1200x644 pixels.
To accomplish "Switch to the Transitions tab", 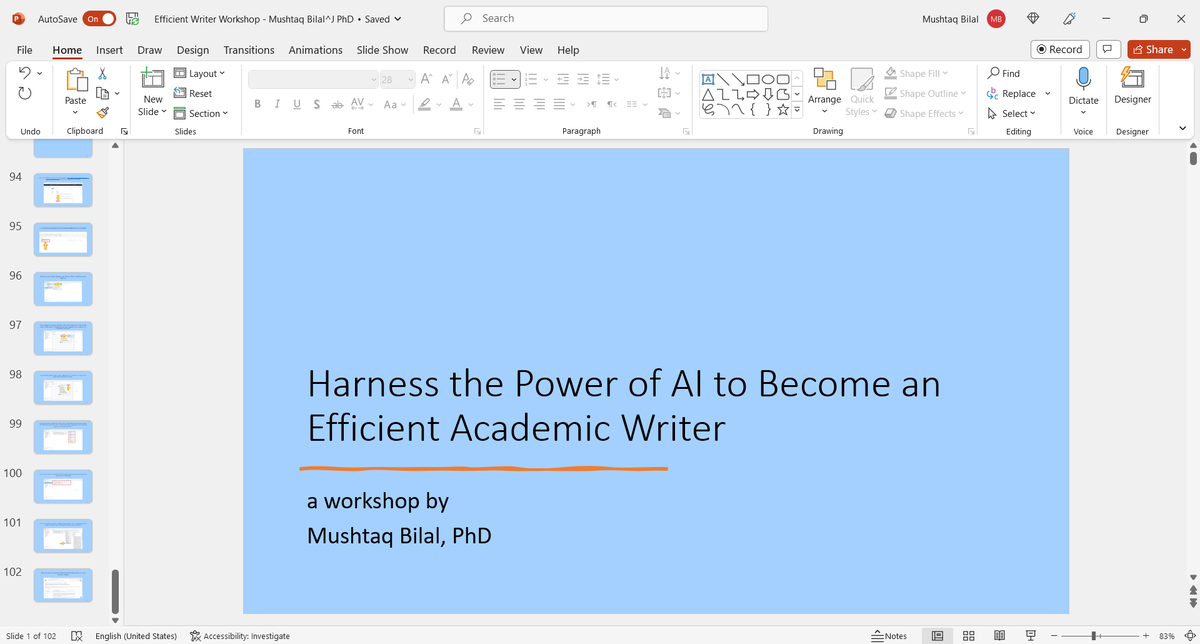I will 249,50.
